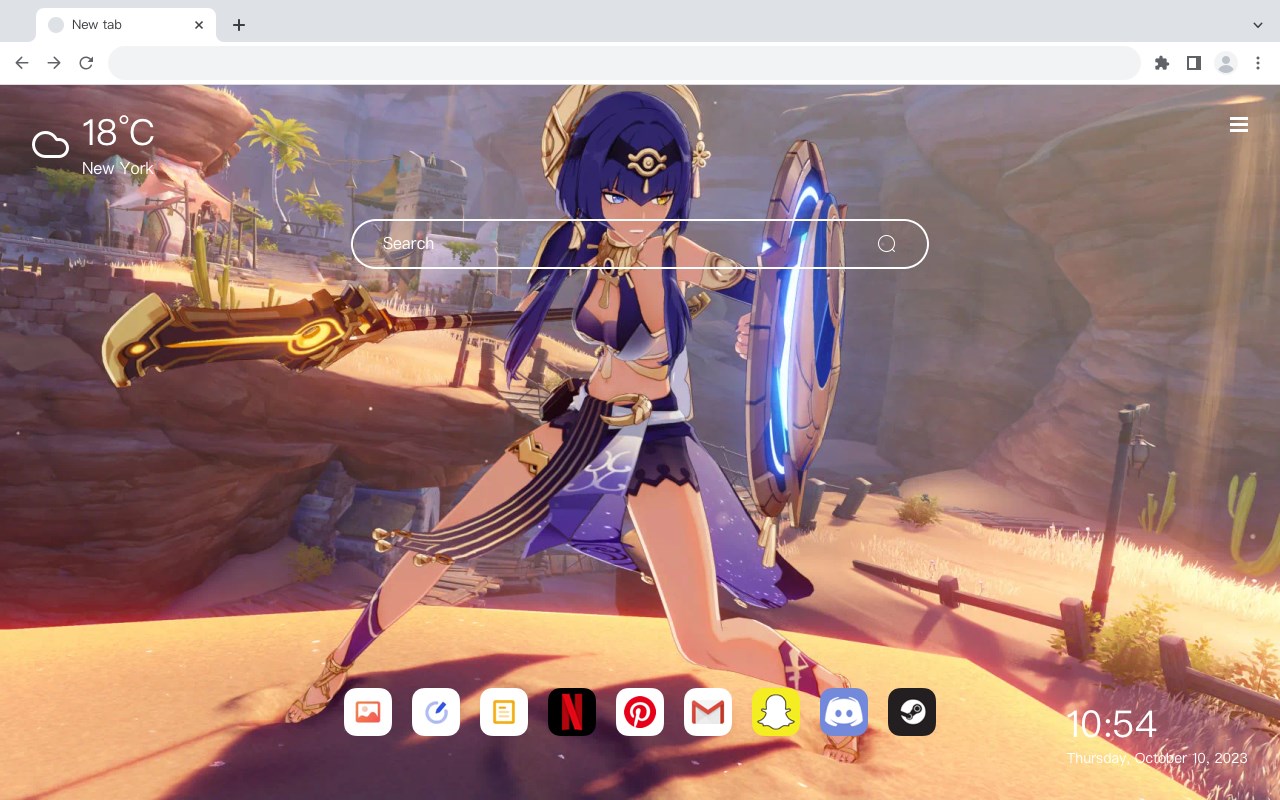This screenshot has width=1280, height=800.
Task: Select the New tab tab
Action: click(x=126, y=25)
